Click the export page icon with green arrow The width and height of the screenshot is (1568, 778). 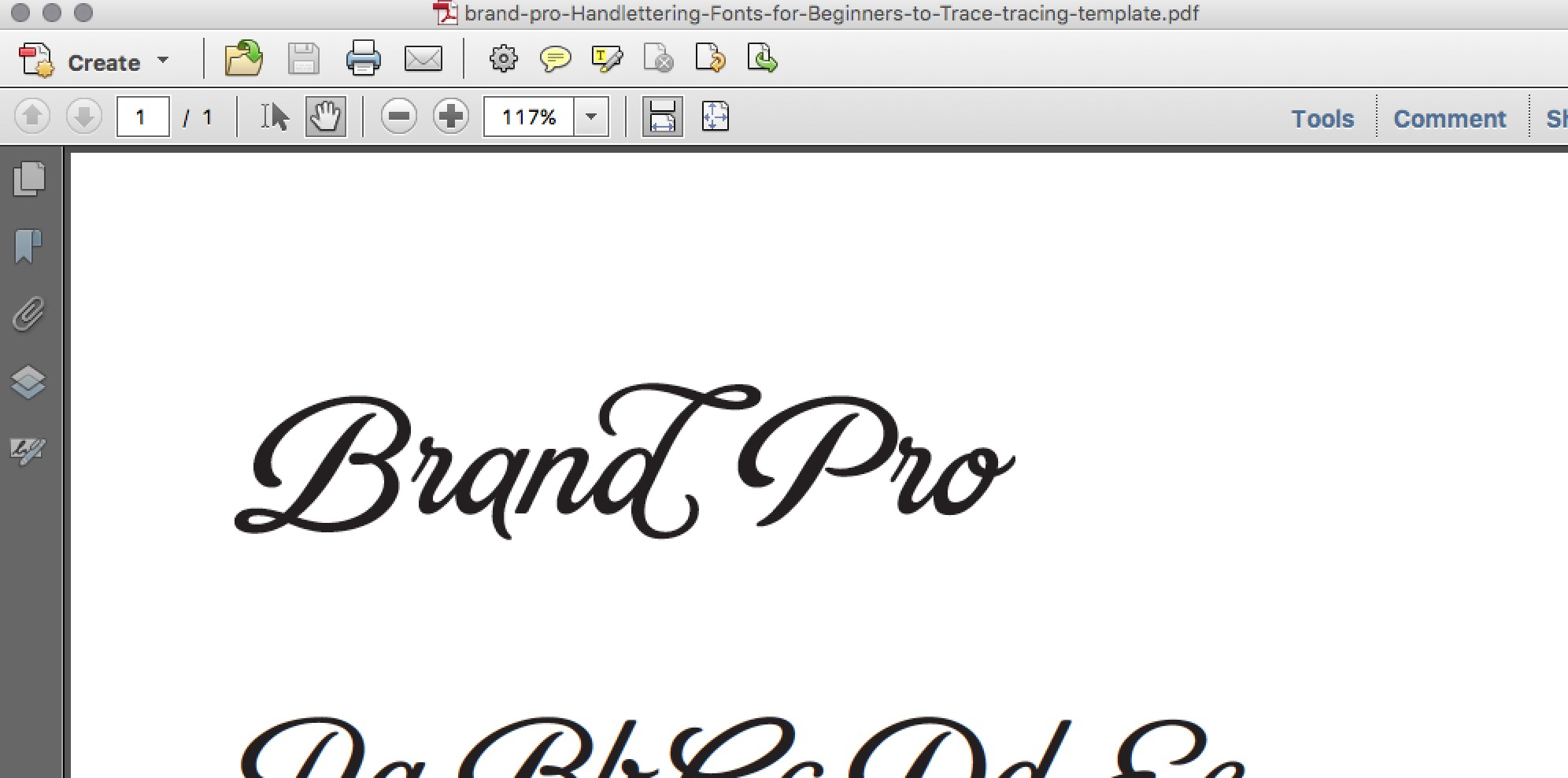coord(762,59)
